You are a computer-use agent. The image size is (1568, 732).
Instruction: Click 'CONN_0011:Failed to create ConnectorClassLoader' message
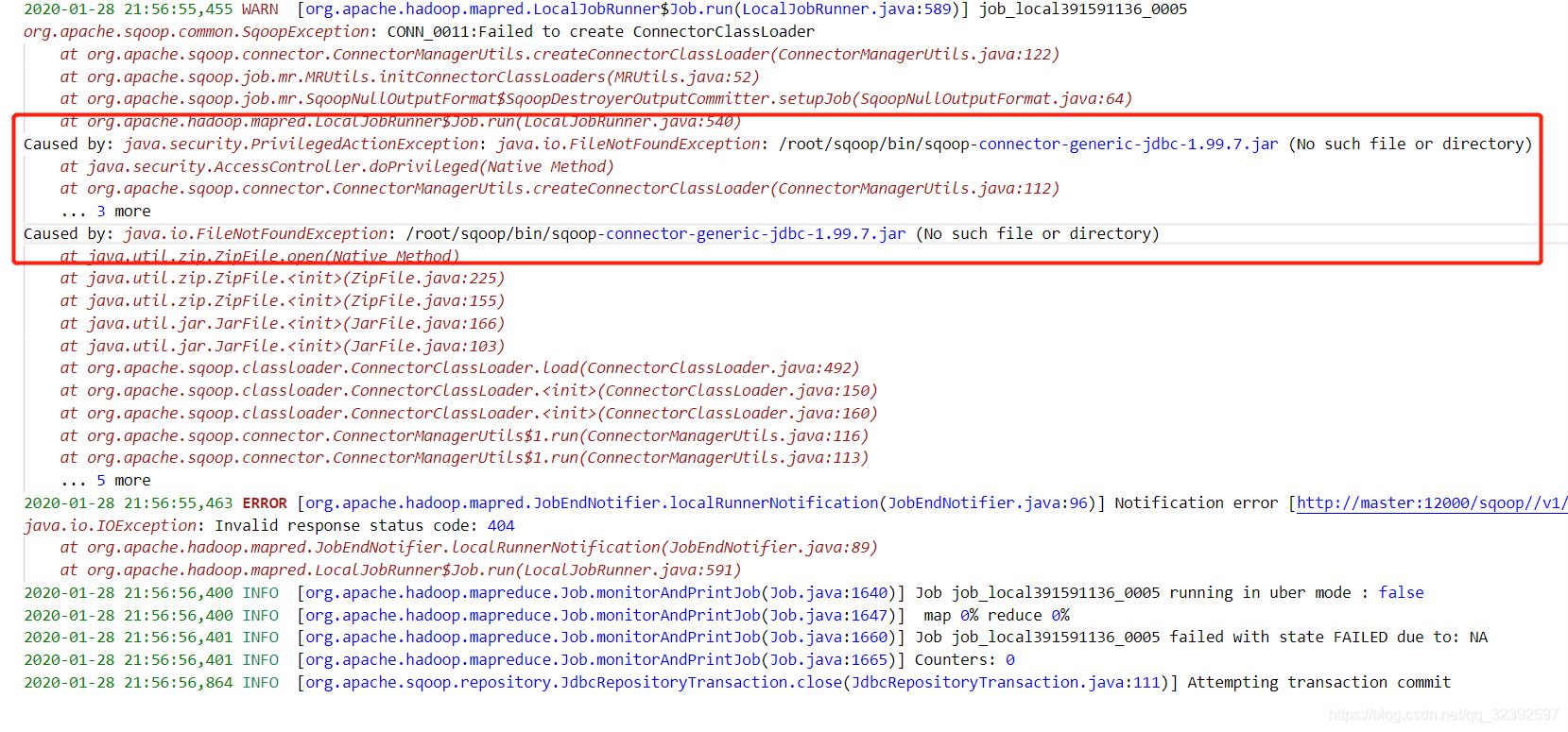pyautogui.click(x=601, y=32)
